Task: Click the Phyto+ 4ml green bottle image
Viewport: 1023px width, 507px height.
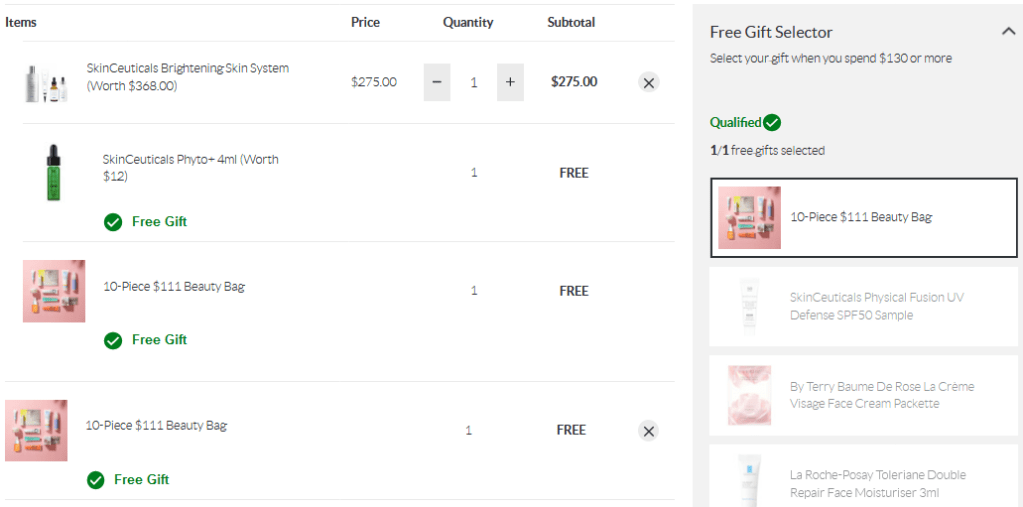Action: click(53, 173)
